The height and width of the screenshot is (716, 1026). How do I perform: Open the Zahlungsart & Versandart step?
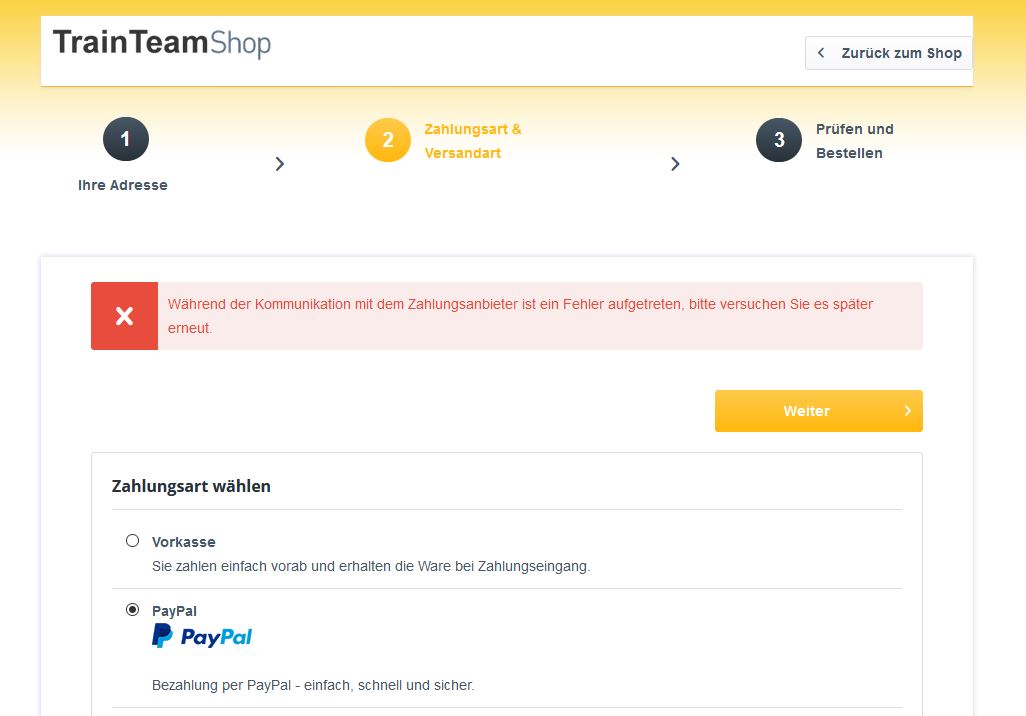[472, 141]
